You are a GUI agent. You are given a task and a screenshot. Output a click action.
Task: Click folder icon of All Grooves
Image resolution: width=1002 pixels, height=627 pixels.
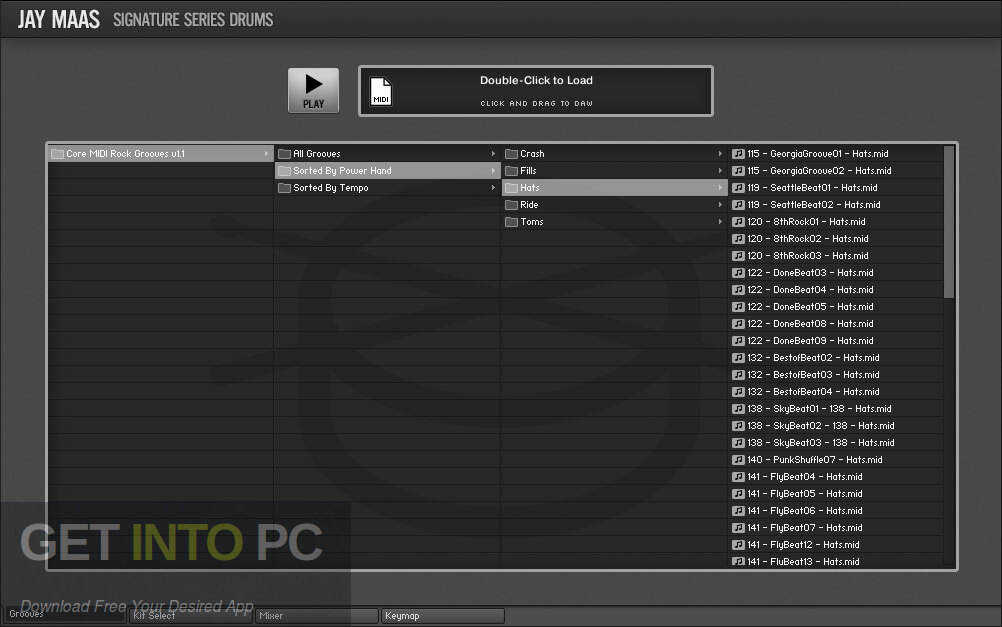tap(284, 153)
